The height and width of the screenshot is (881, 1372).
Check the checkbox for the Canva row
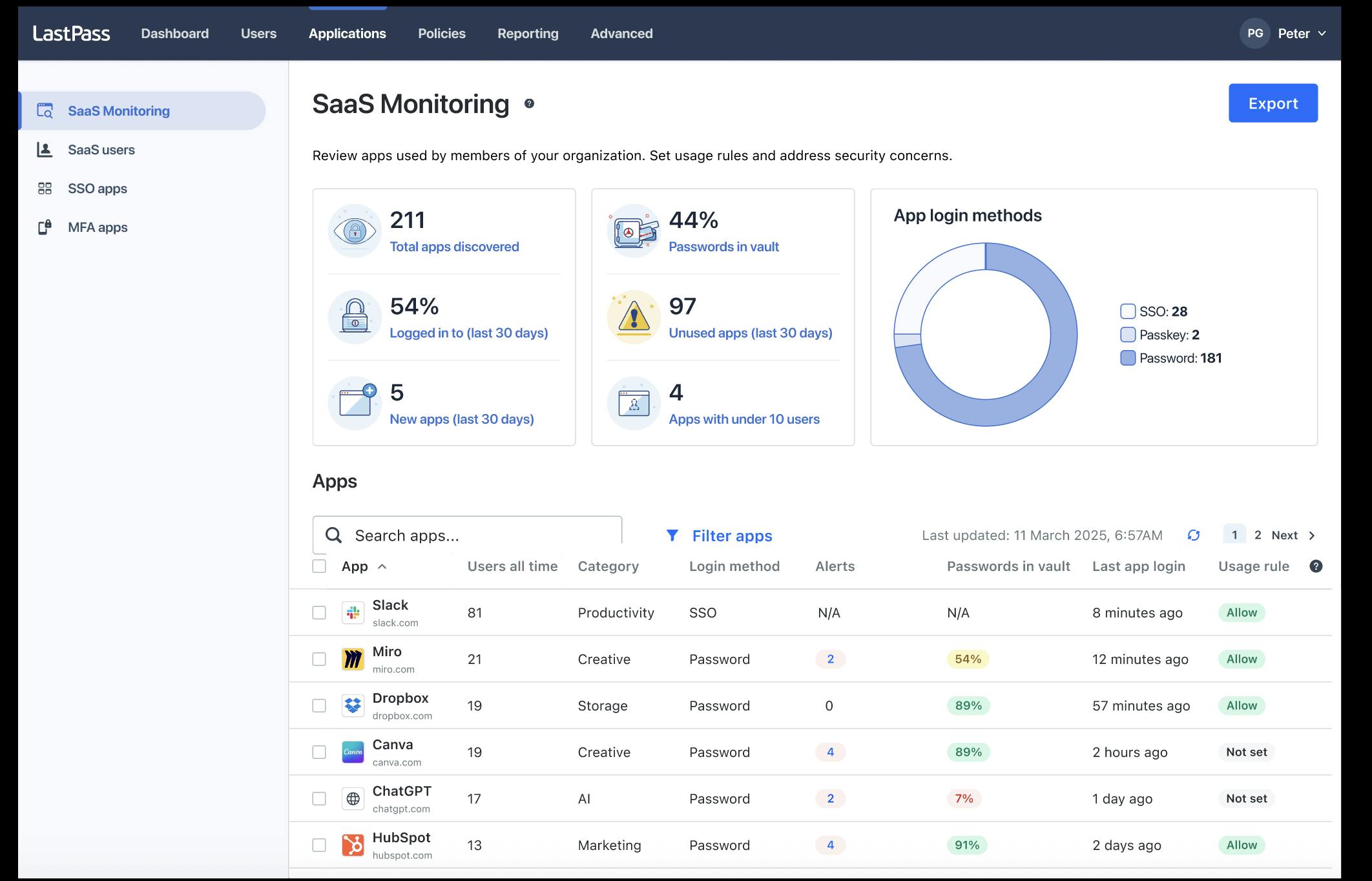319,752
